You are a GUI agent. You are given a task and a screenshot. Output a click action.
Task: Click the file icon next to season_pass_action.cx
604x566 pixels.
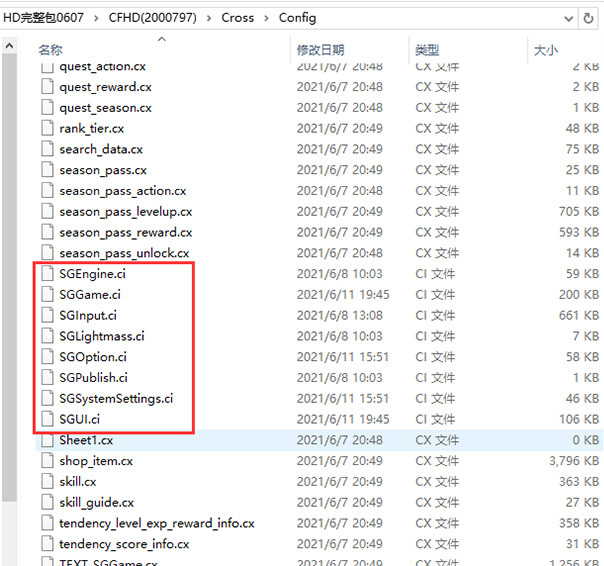coord(47,190)
